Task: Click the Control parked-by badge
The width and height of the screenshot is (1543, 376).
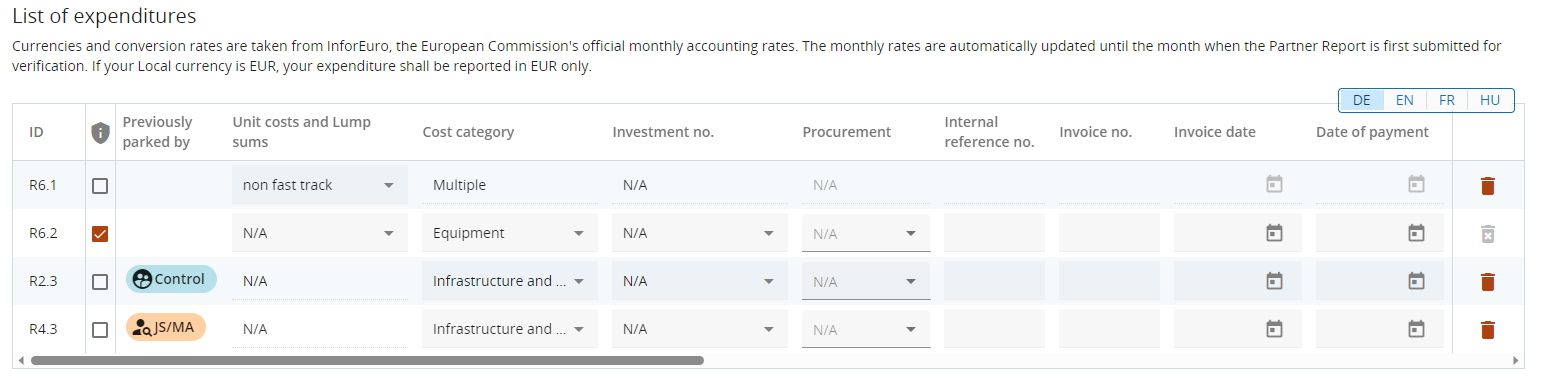Action: click(x=171, y=279)
